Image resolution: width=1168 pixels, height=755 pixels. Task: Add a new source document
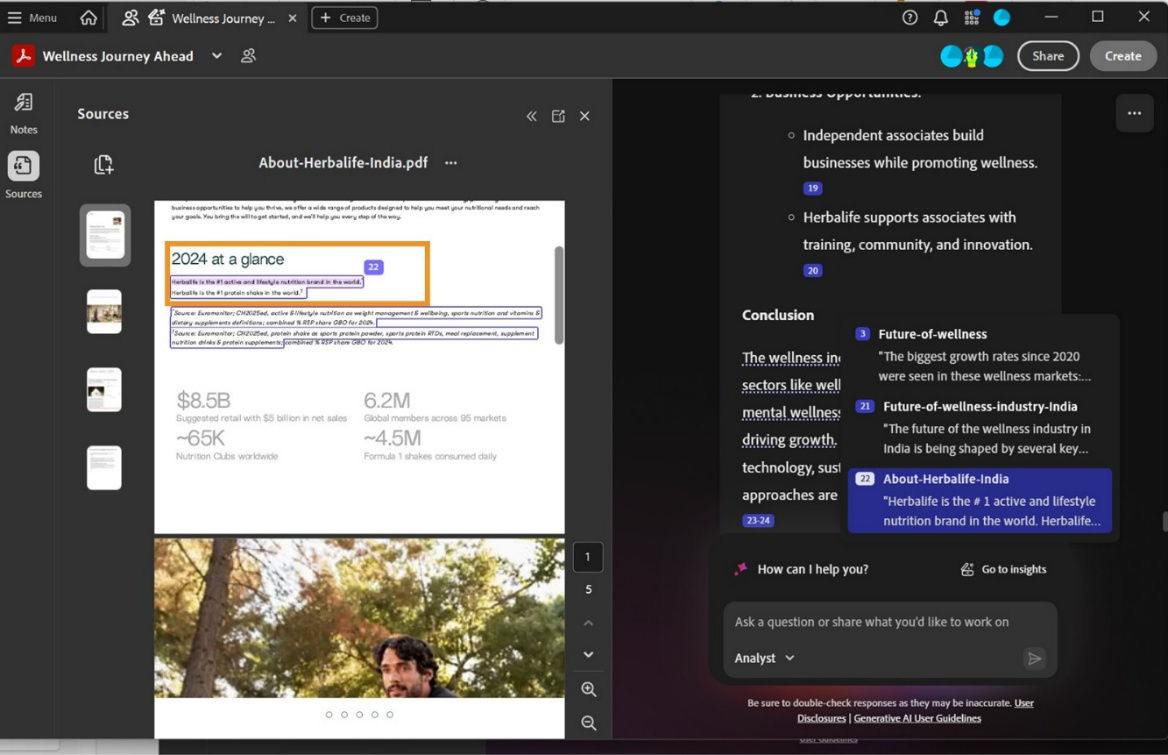coord(103,164)
